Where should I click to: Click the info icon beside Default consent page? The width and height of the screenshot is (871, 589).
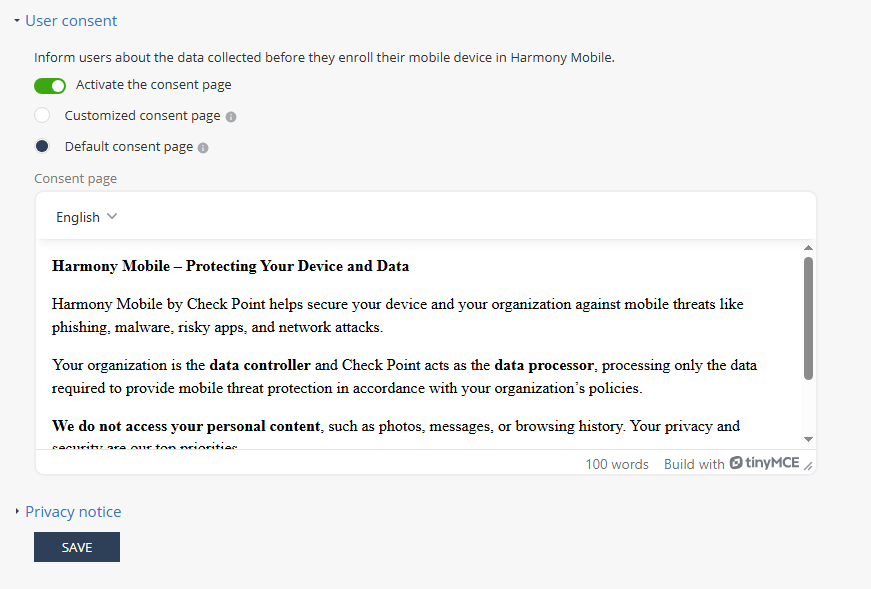[203, 148]
